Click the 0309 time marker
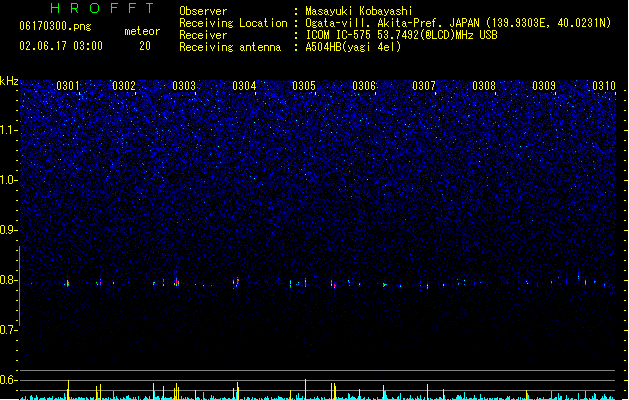Screen dimensions: 629x400 pyautogui.click(x=544, y=86)
